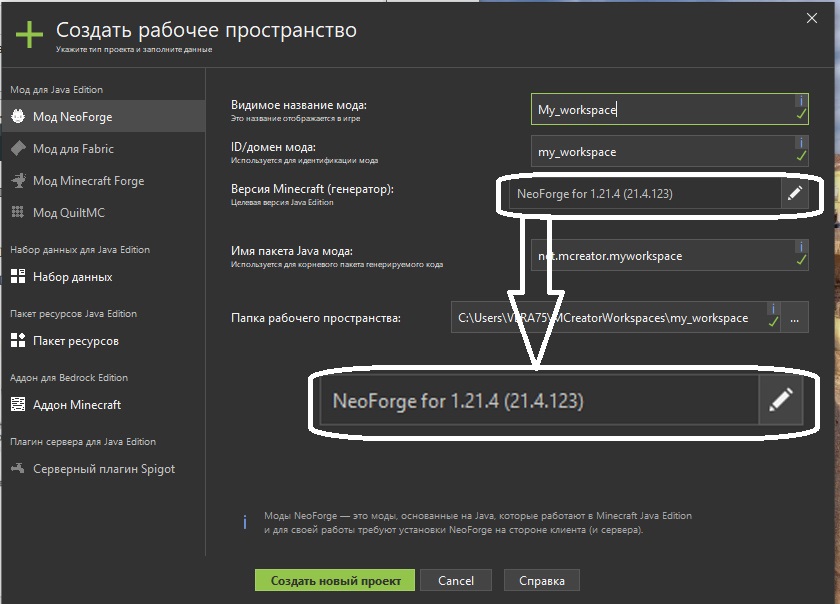The width and height of the screenshot is (840, 604).
Task: Click the pencil icon to change generator
Action: tap(794, 193)
